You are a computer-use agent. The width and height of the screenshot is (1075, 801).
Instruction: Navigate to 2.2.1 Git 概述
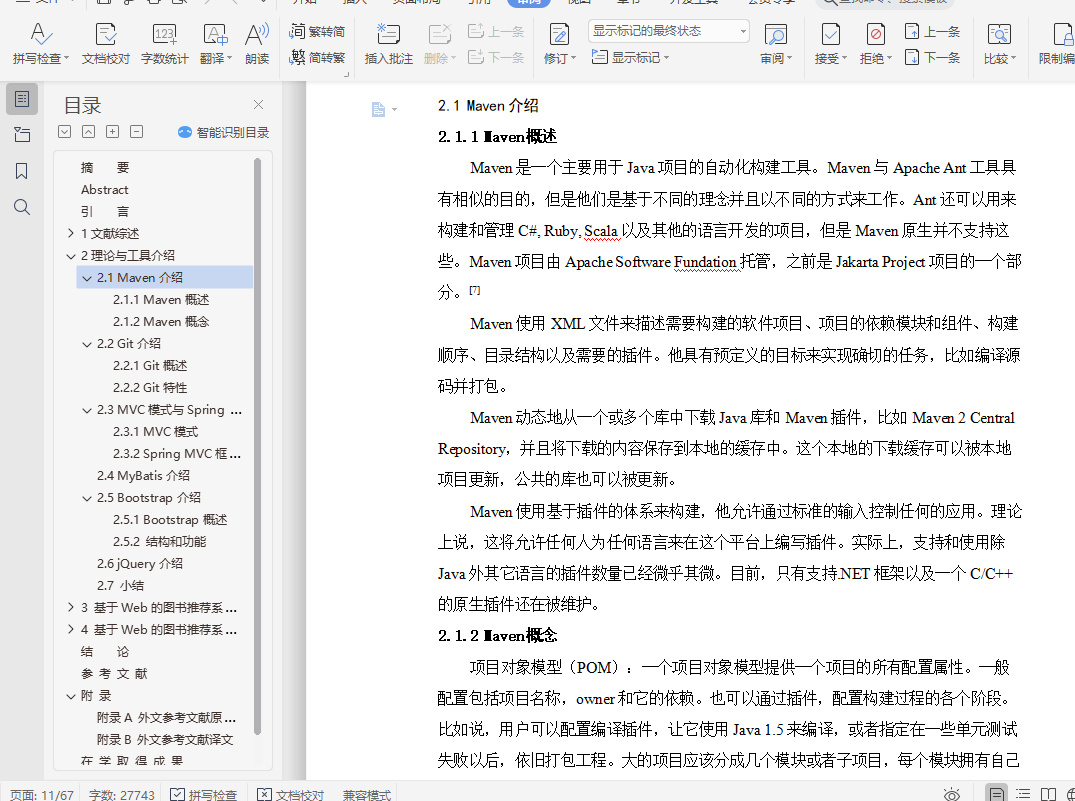click(x=150, y=366)
